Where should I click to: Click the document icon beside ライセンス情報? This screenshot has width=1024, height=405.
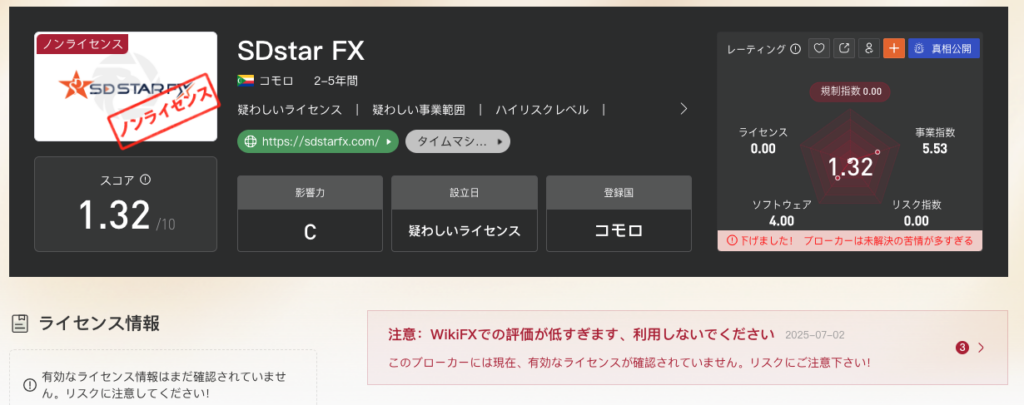(x=21, y=323)
